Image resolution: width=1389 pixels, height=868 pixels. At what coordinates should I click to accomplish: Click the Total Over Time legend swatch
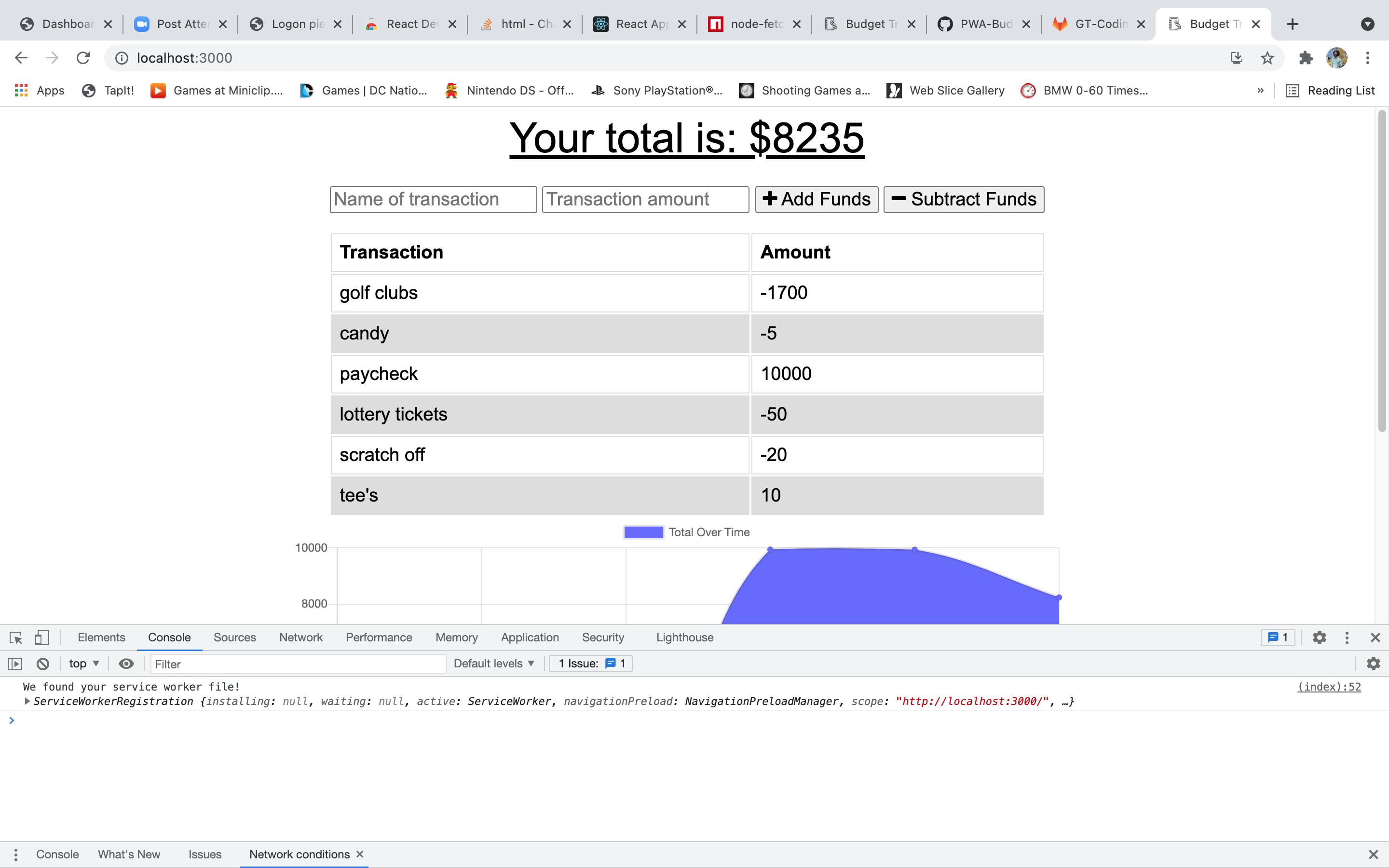(x=643, y=532)
